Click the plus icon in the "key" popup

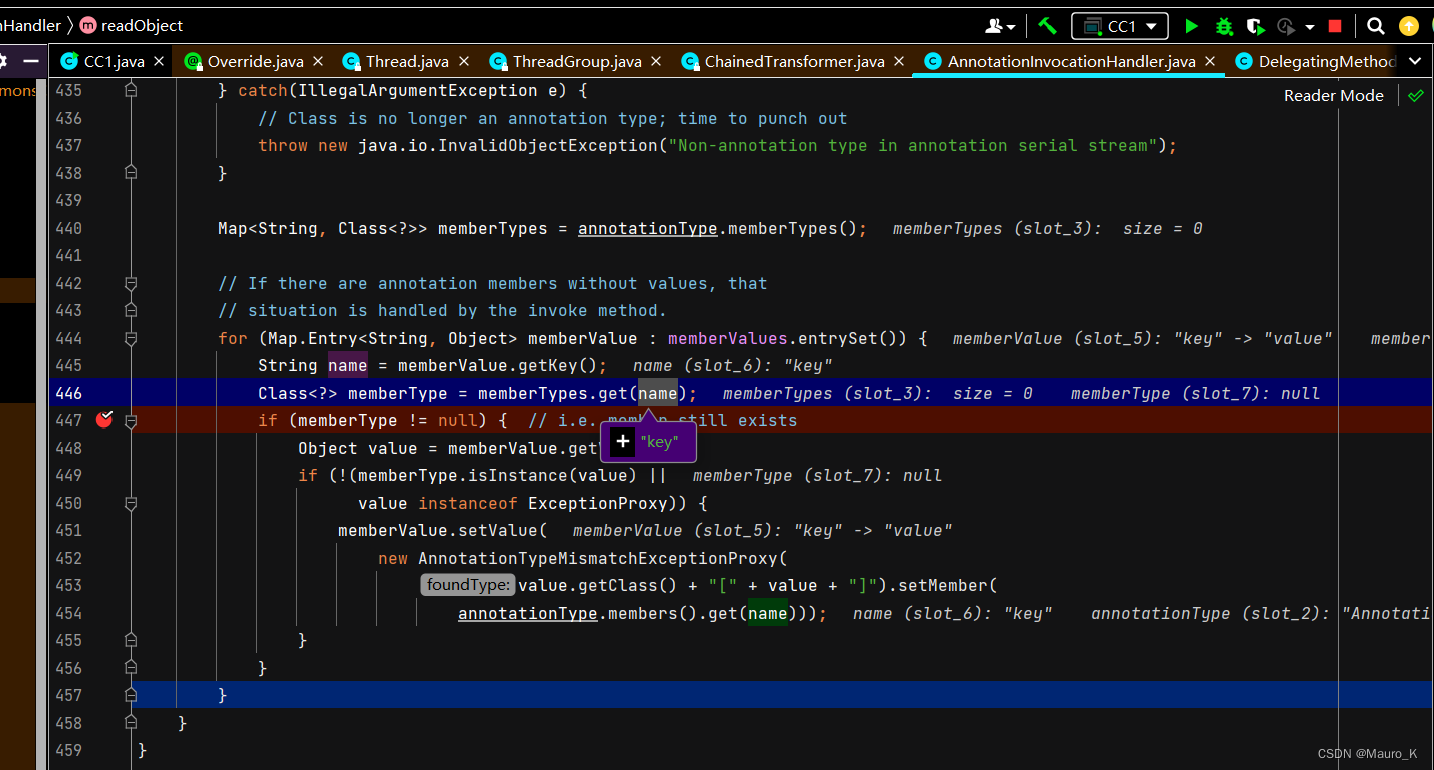point(622,441)
